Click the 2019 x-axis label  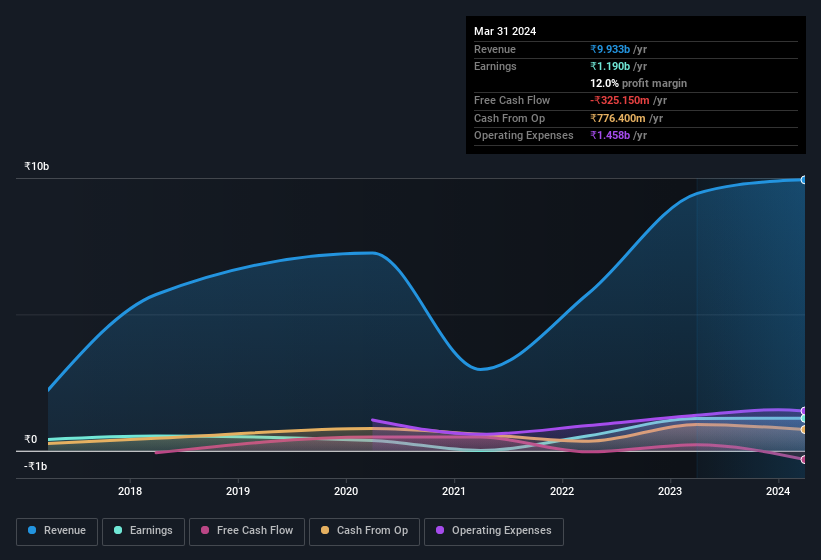pos(238,491)
